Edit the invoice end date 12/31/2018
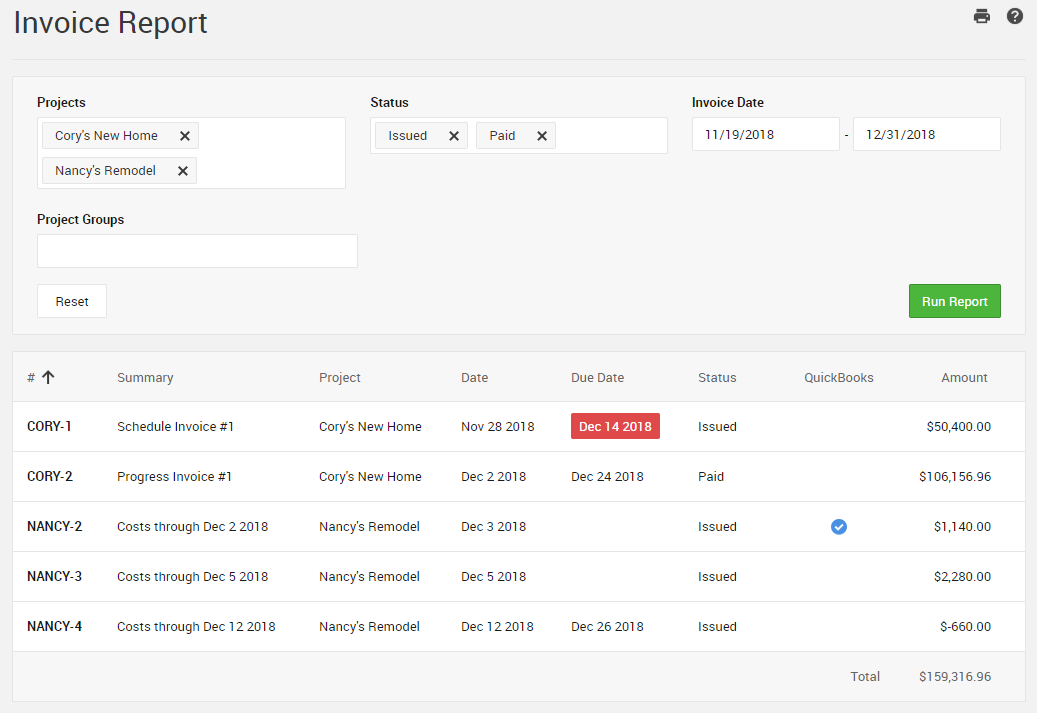 click(926, 134)
